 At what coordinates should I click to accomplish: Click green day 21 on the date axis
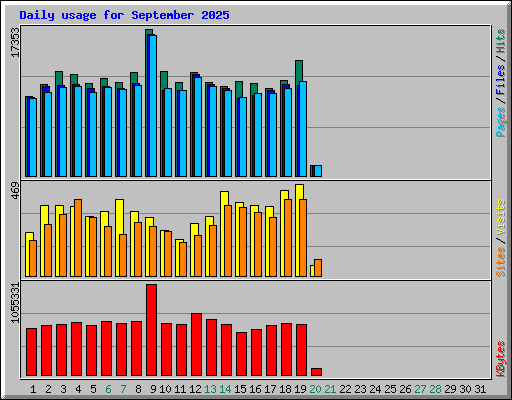[330, 389]
